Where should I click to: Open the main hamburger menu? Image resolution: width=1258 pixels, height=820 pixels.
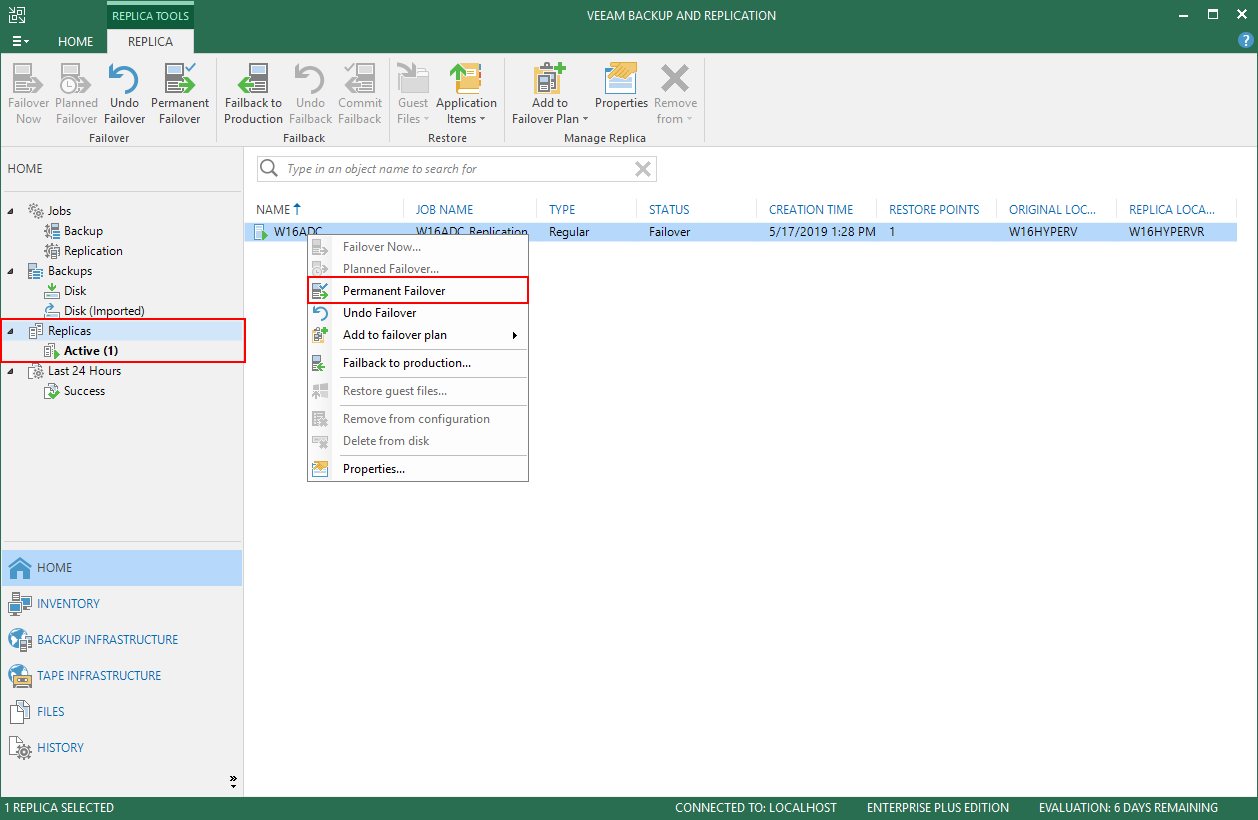[x=20, y=42]
